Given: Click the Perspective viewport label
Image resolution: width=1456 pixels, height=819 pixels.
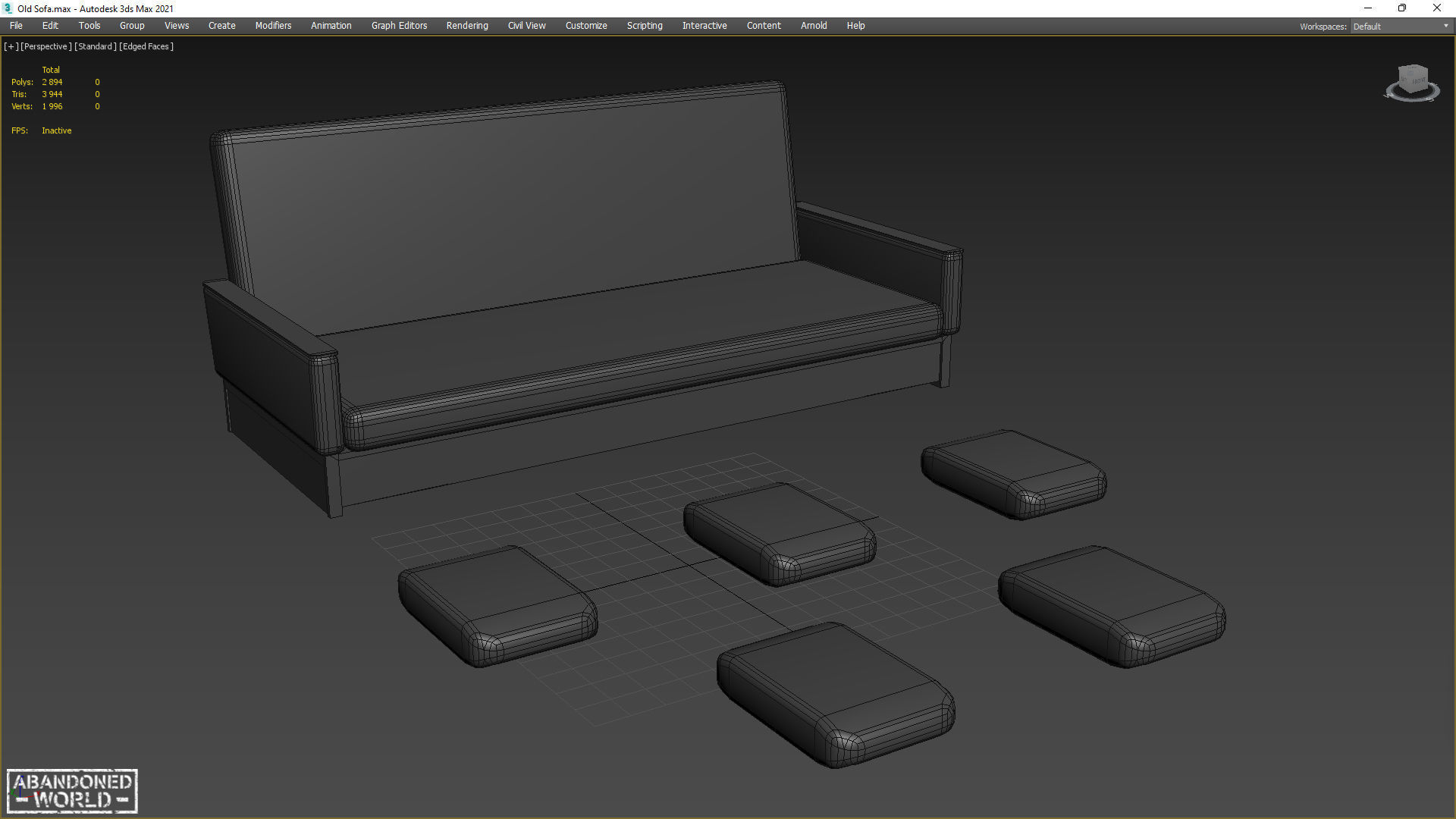Looking at the screenshot, I should pyautogui.click(x=46, y=46).
